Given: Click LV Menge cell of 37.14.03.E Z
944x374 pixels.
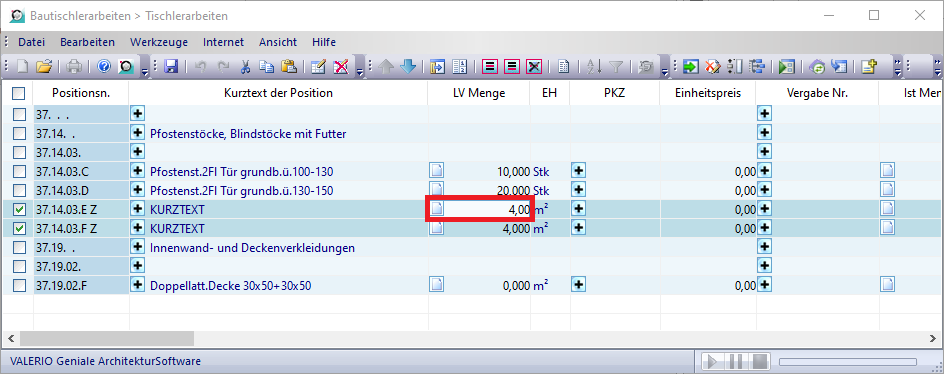Looking at the screenshot, I should pyautogui.click(x=480, y=210).
